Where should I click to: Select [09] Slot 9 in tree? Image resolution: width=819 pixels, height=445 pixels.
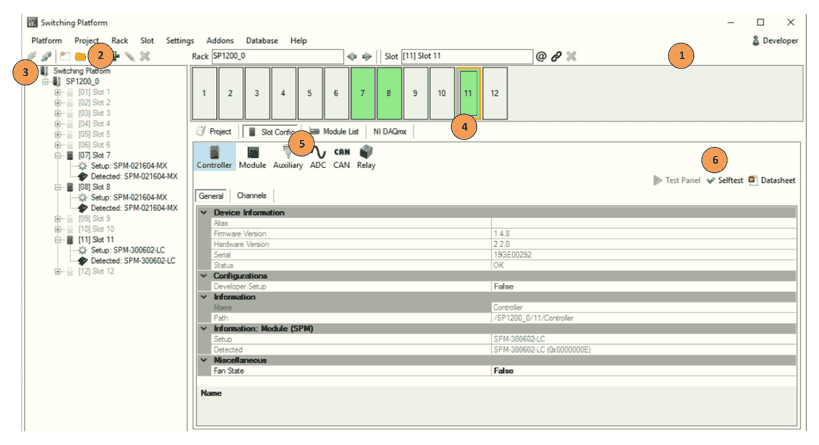coord(95,218)
